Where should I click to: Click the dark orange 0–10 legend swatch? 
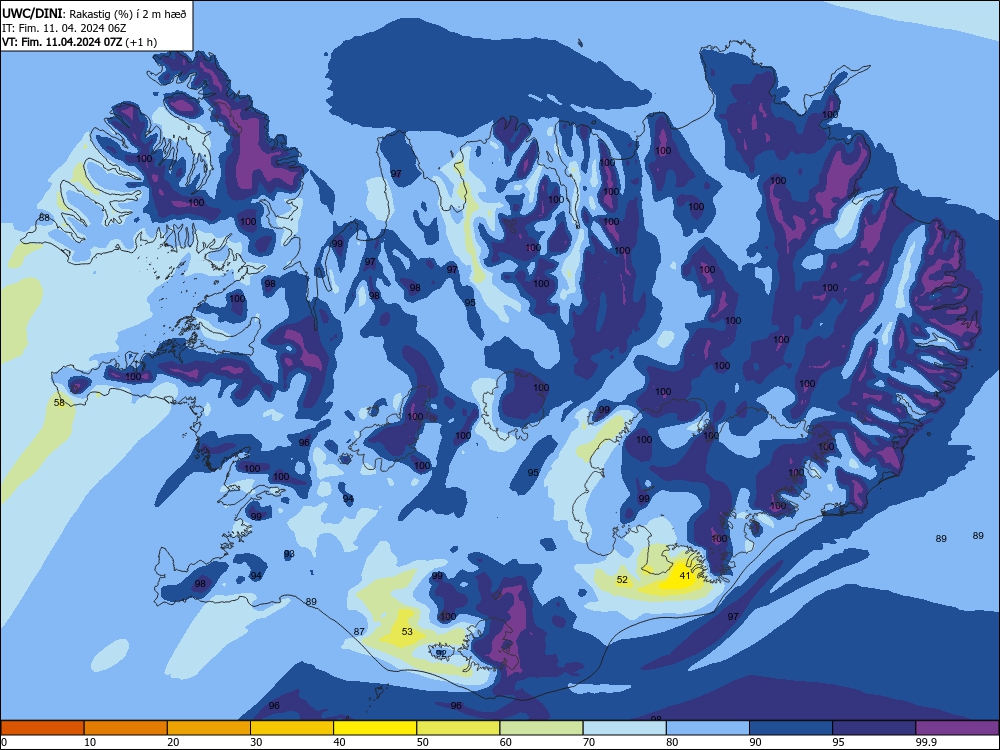tap(42, 728)
